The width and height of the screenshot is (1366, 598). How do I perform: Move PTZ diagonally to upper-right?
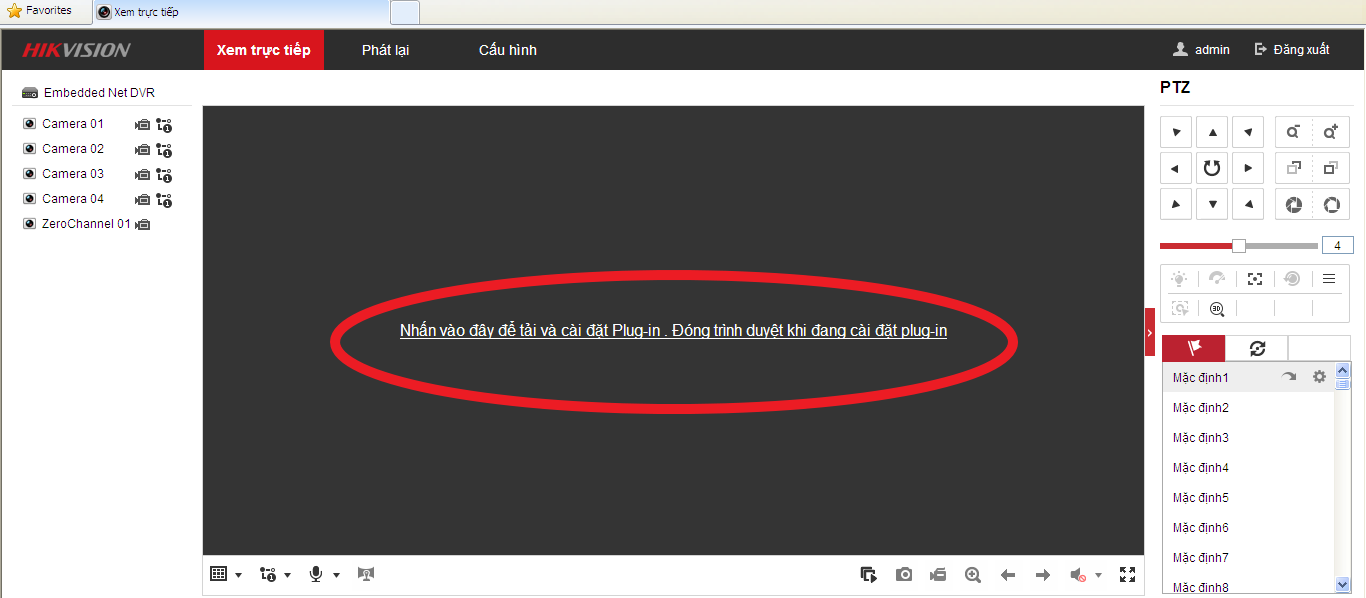click(x=1248, y=132)
